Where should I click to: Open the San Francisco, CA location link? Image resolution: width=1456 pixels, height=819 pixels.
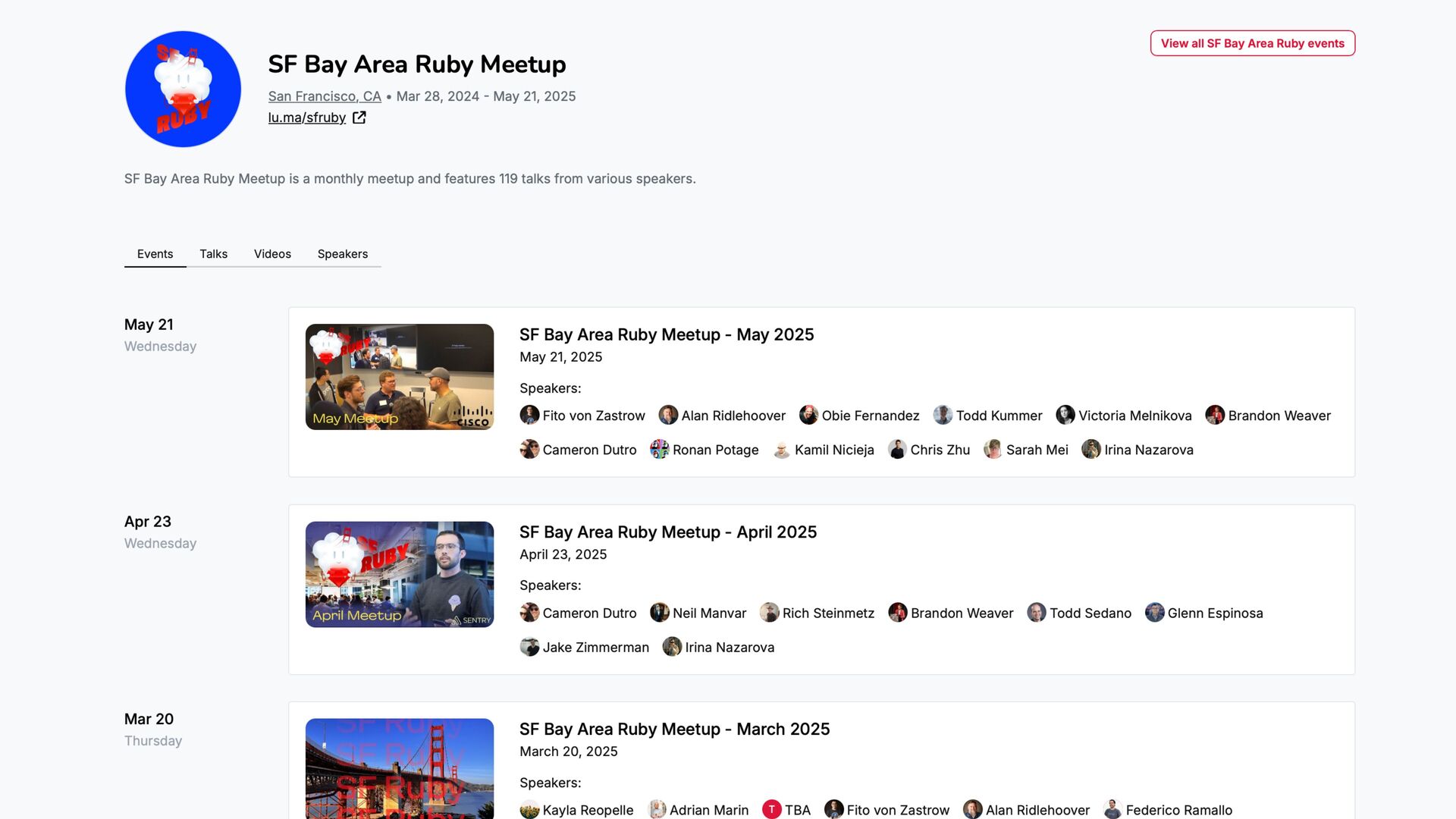[x=325, y=96]
